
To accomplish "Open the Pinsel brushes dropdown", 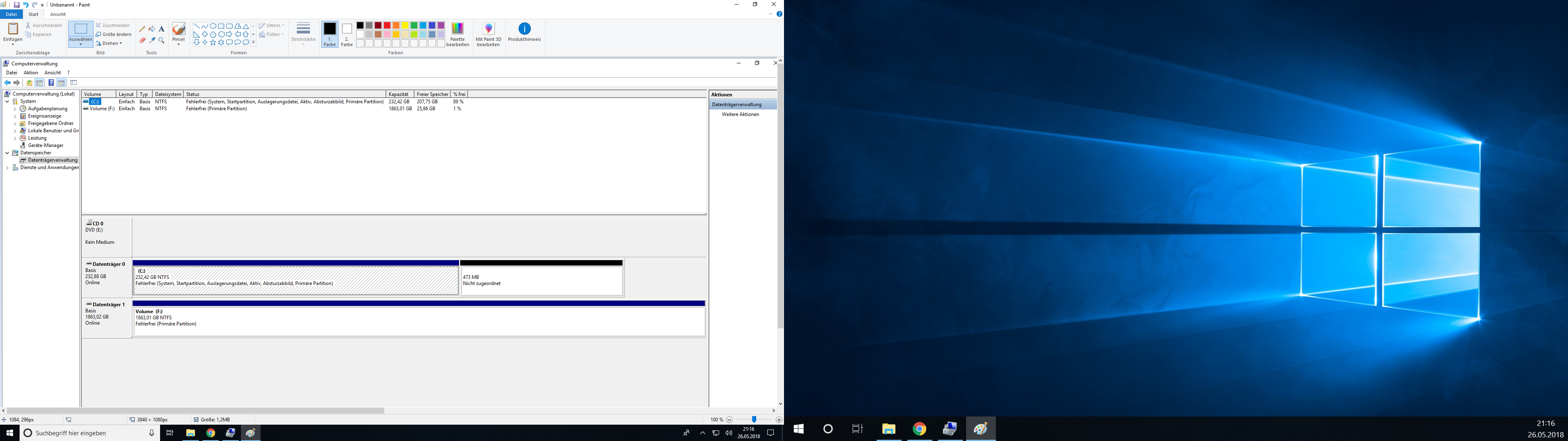I will 178,43.
